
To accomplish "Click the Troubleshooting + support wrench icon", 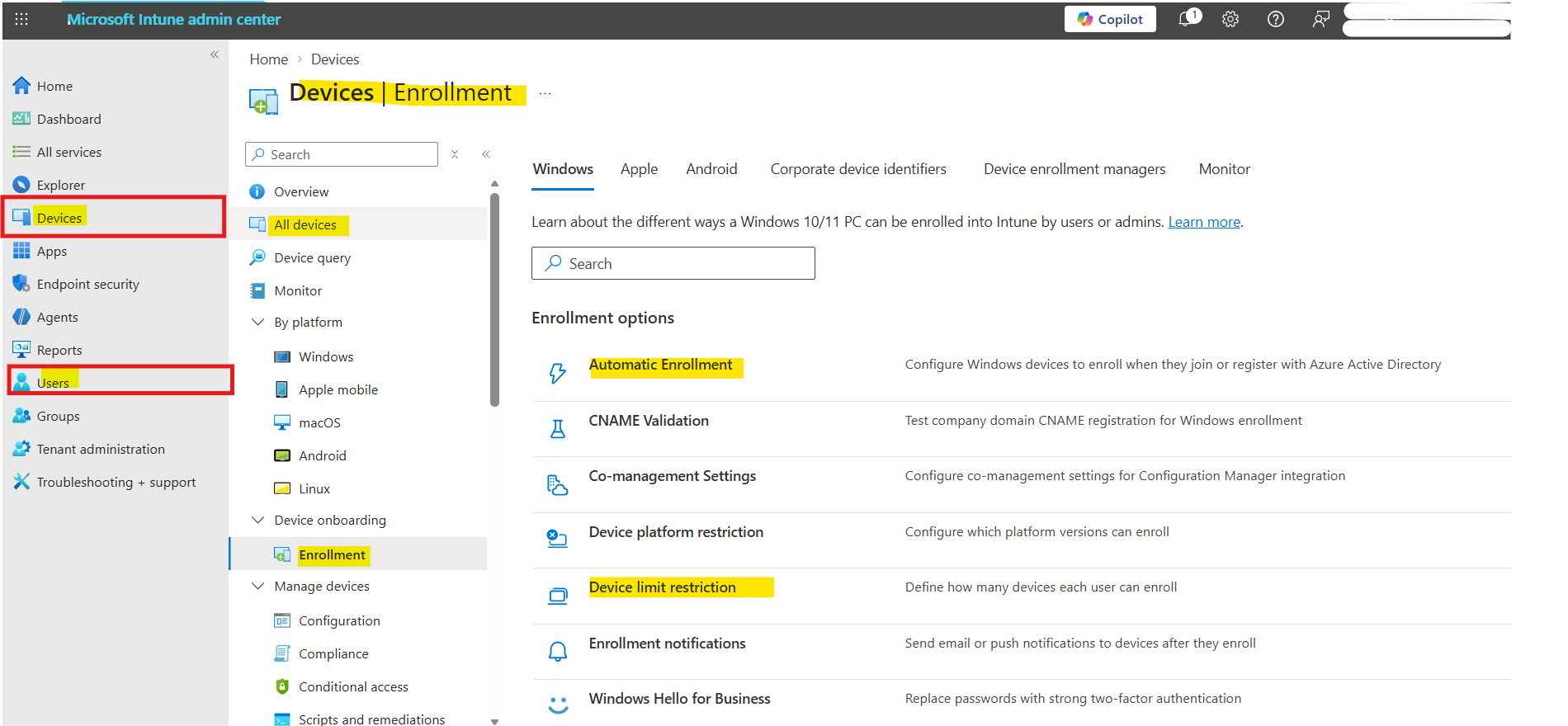I will 21,482.
